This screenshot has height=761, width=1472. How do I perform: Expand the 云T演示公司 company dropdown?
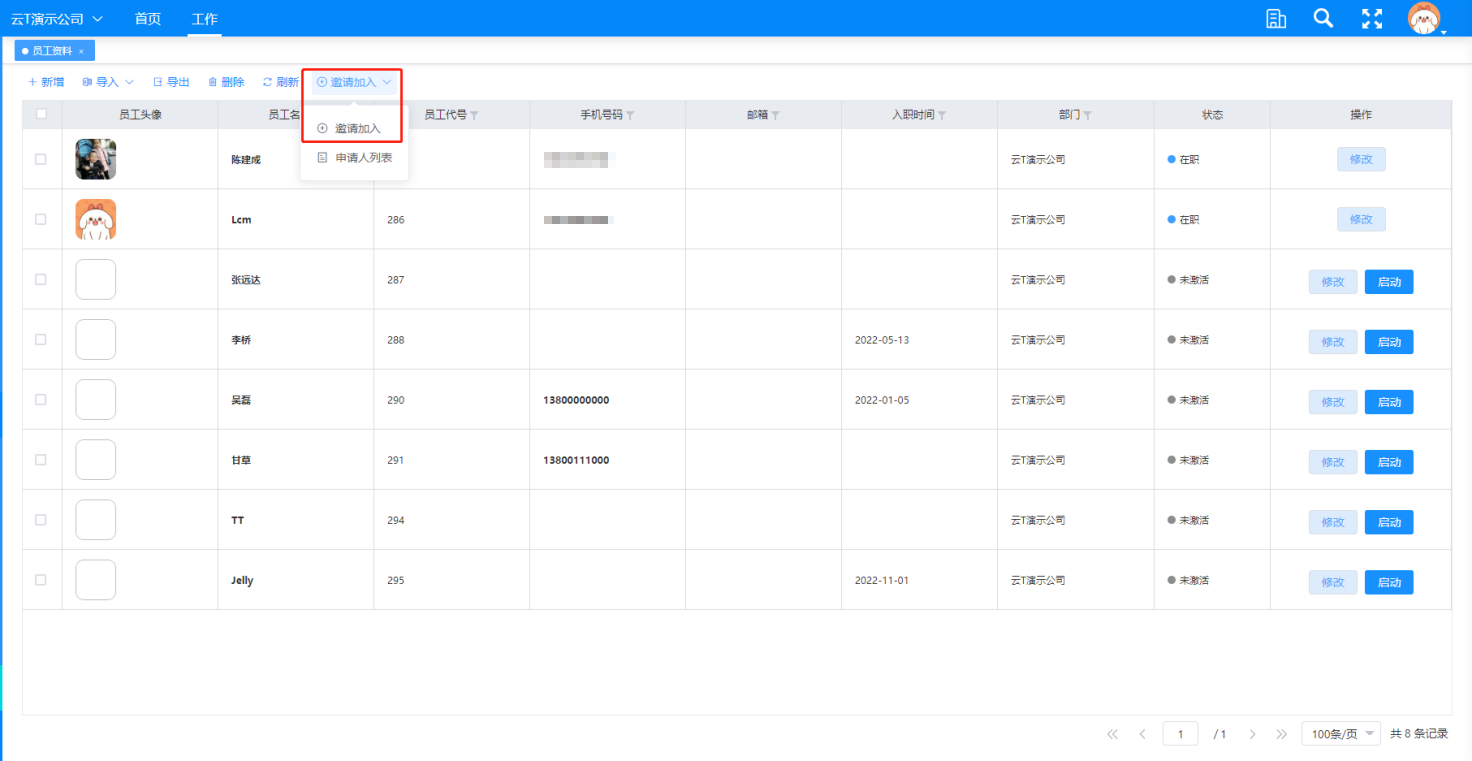(x=57, y=19)
